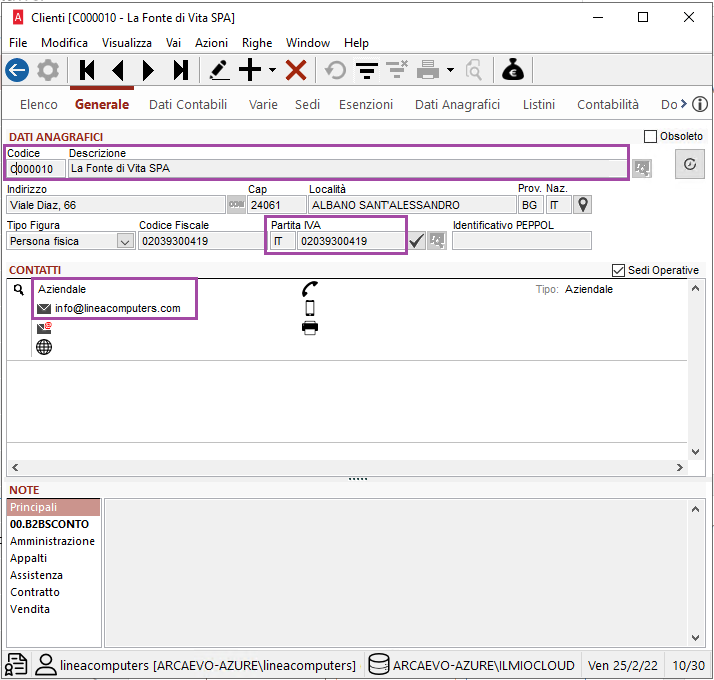Open the print icon dropdown arrow

451,70
